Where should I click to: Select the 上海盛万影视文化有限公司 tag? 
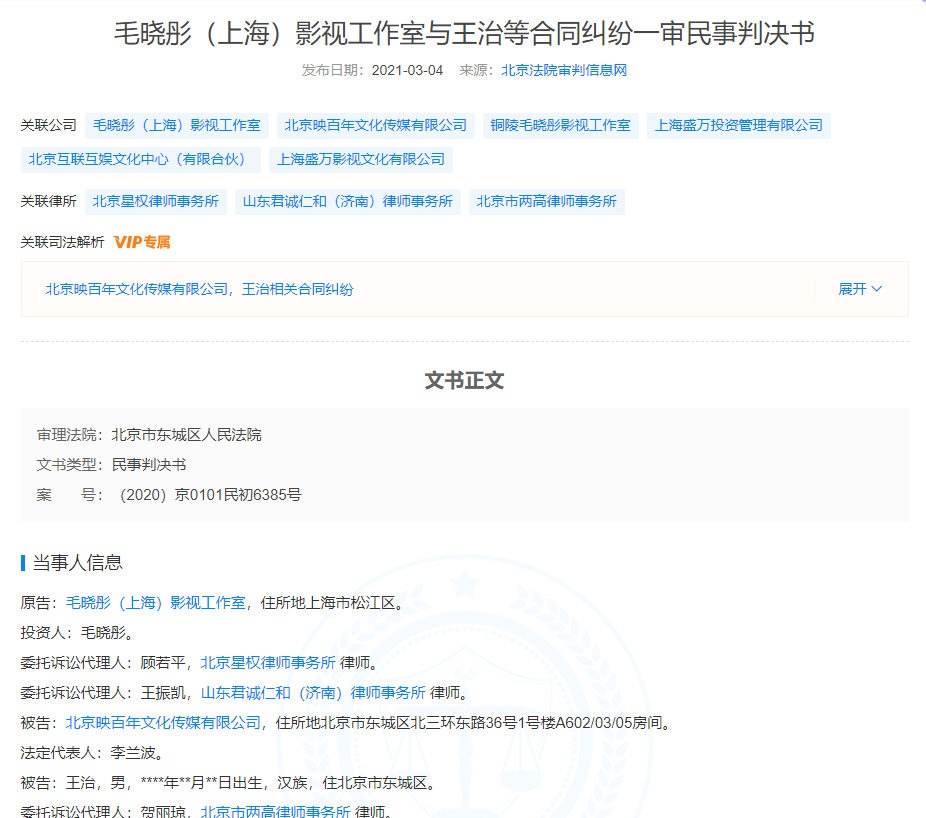[361, 159]
